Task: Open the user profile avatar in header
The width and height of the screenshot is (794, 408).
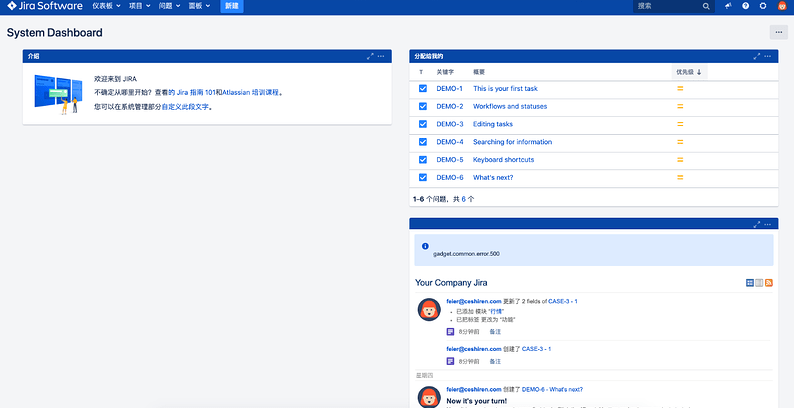Action: tap(782, 6)
